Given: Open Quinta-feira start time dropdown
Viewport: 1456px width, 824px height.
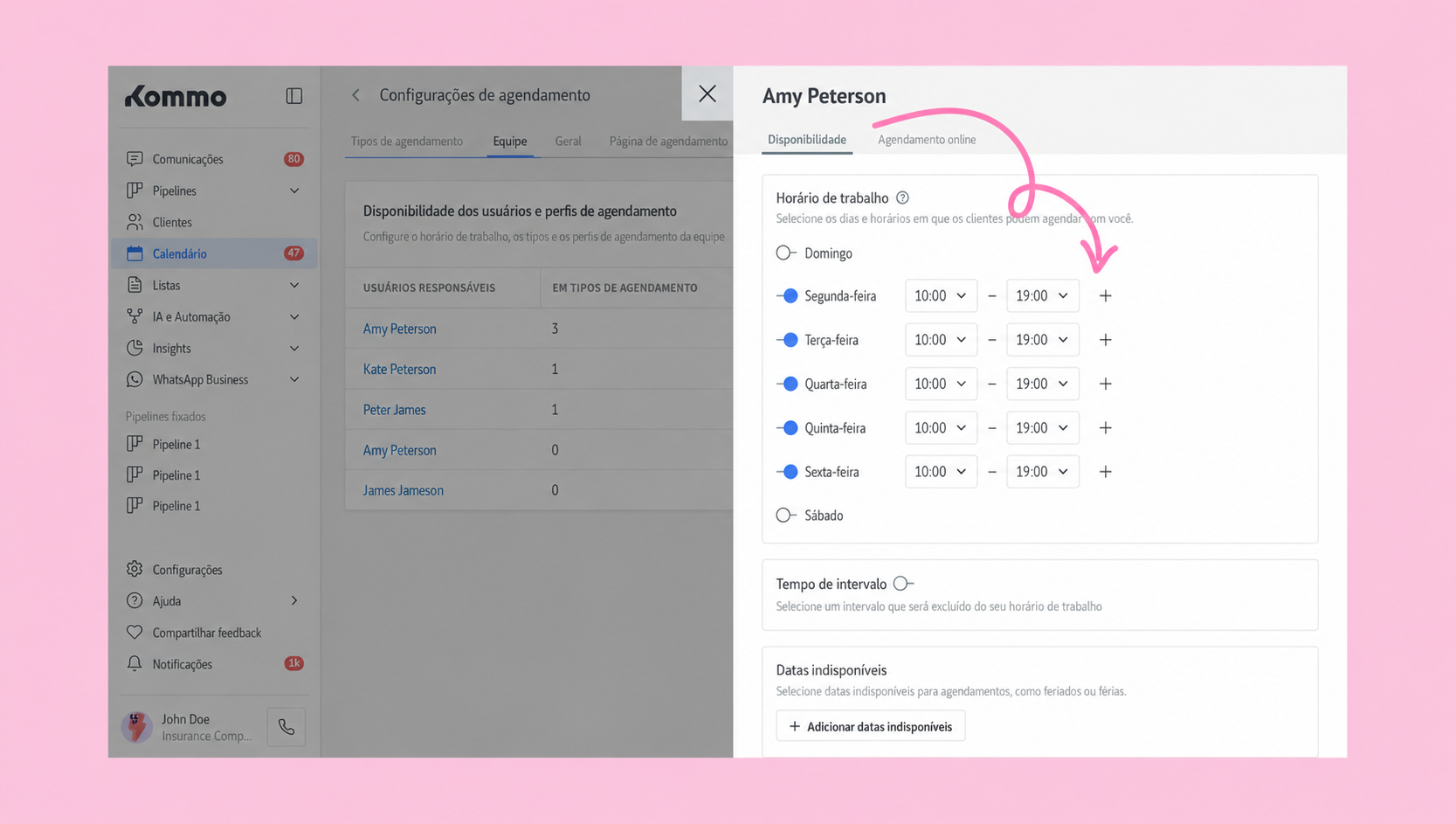Looking at the screenshot, I should 941,428.
